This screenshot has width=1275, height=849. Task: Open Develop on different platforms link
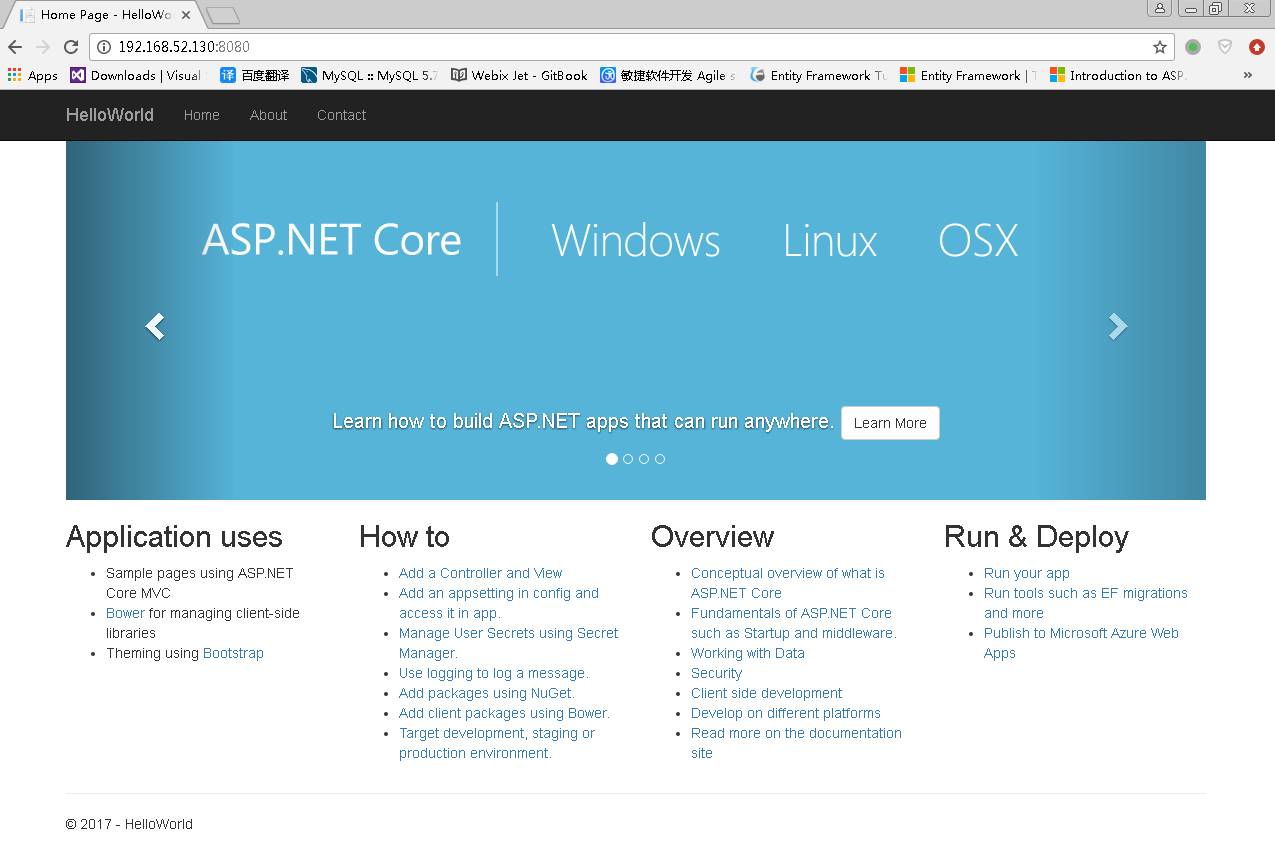point(786,713)
